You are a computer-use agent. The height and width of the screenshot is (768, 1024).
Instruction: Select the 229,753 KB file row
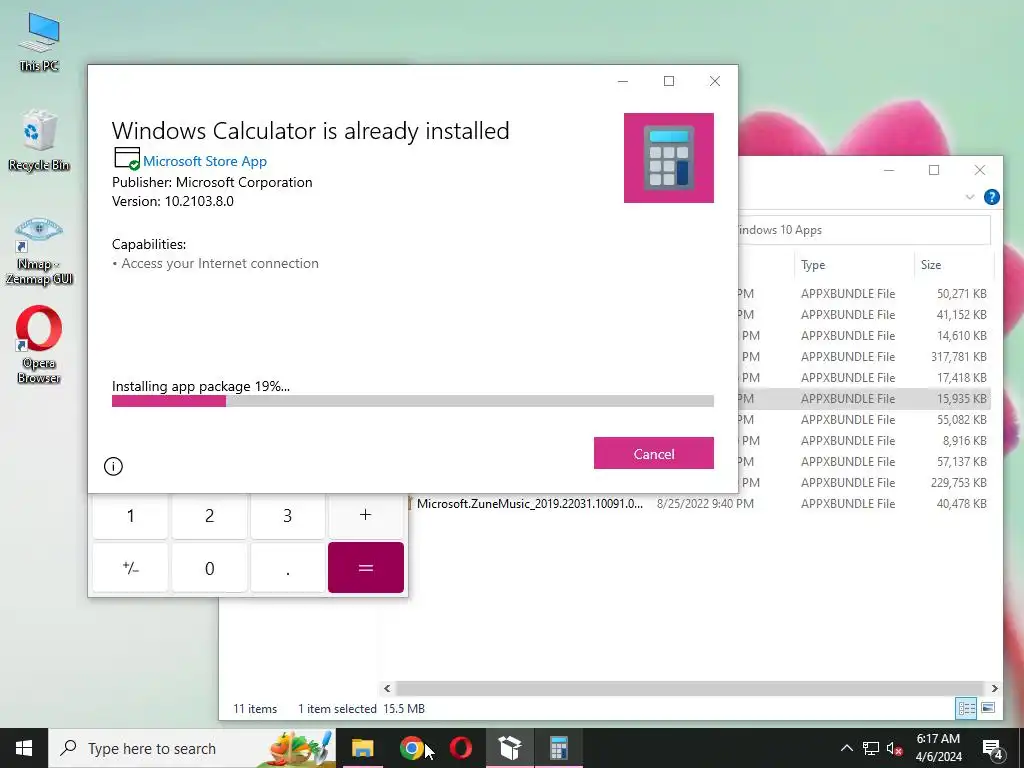click(864, 483)
